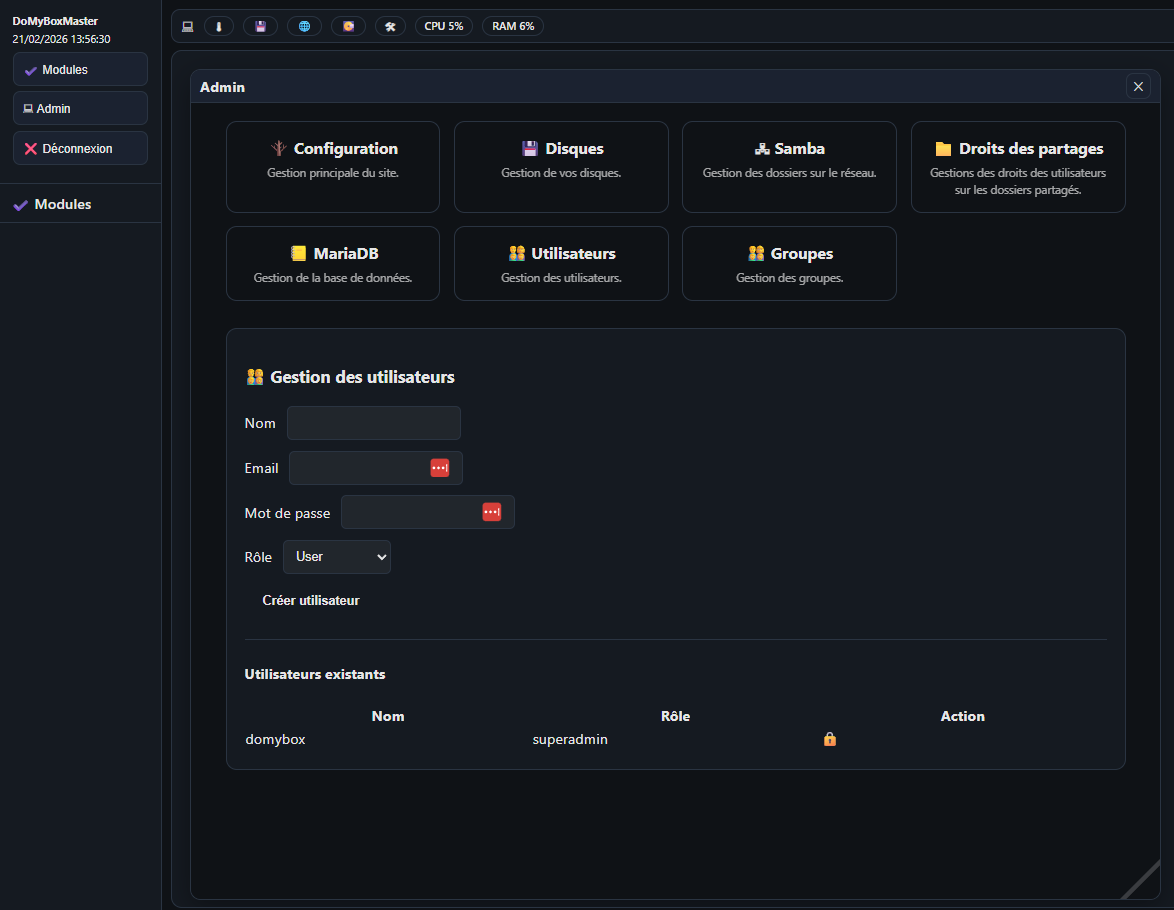Click the thermometer icon in top bar

[x=219, y=26]
